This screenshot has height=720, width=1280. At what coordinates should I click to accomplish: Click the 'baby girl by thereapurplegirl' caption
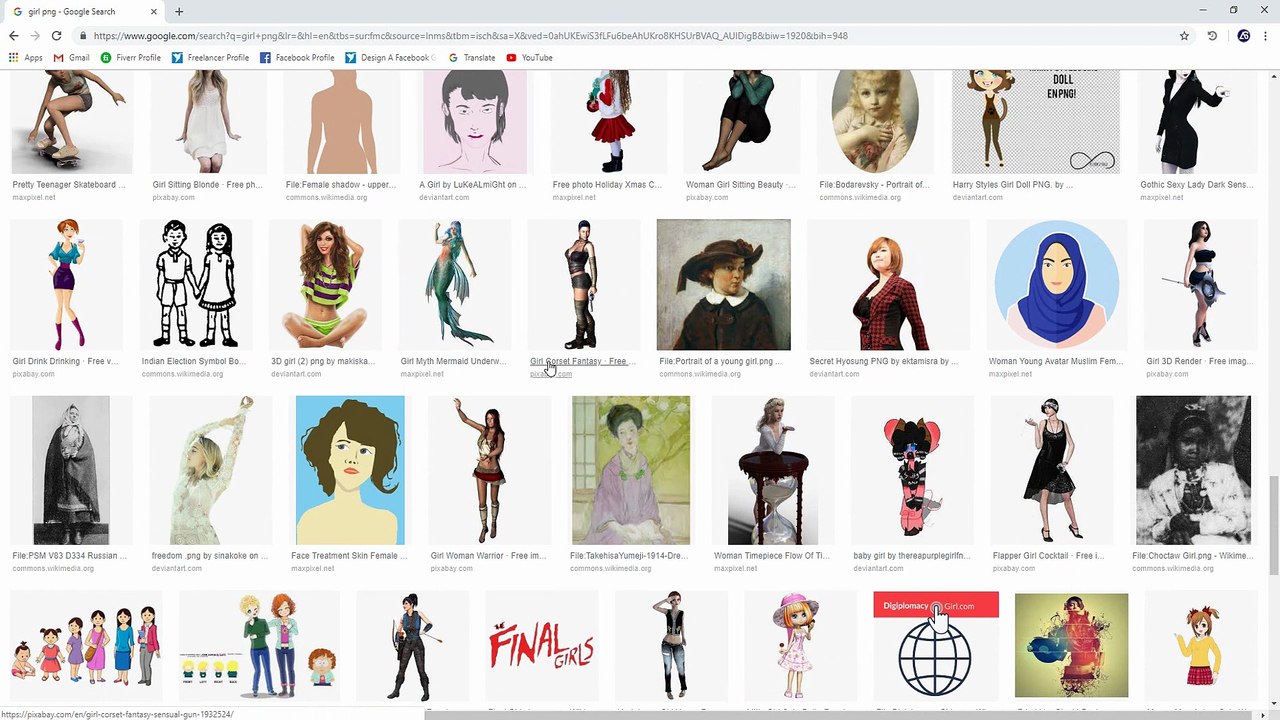[912, 556]
